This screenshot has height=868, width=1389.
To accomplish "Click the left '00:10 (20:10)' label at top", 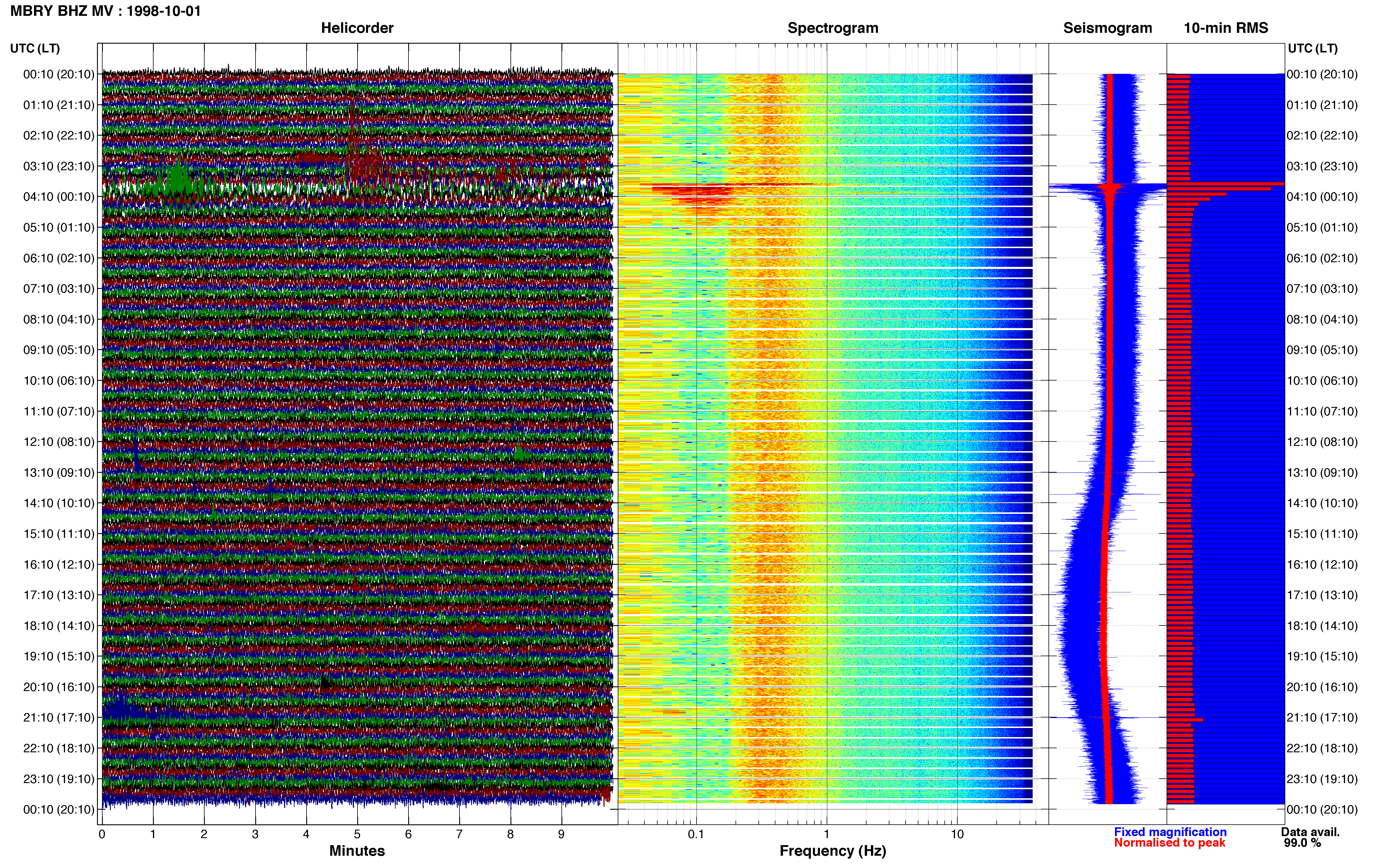I will click(x=59, y=74).
